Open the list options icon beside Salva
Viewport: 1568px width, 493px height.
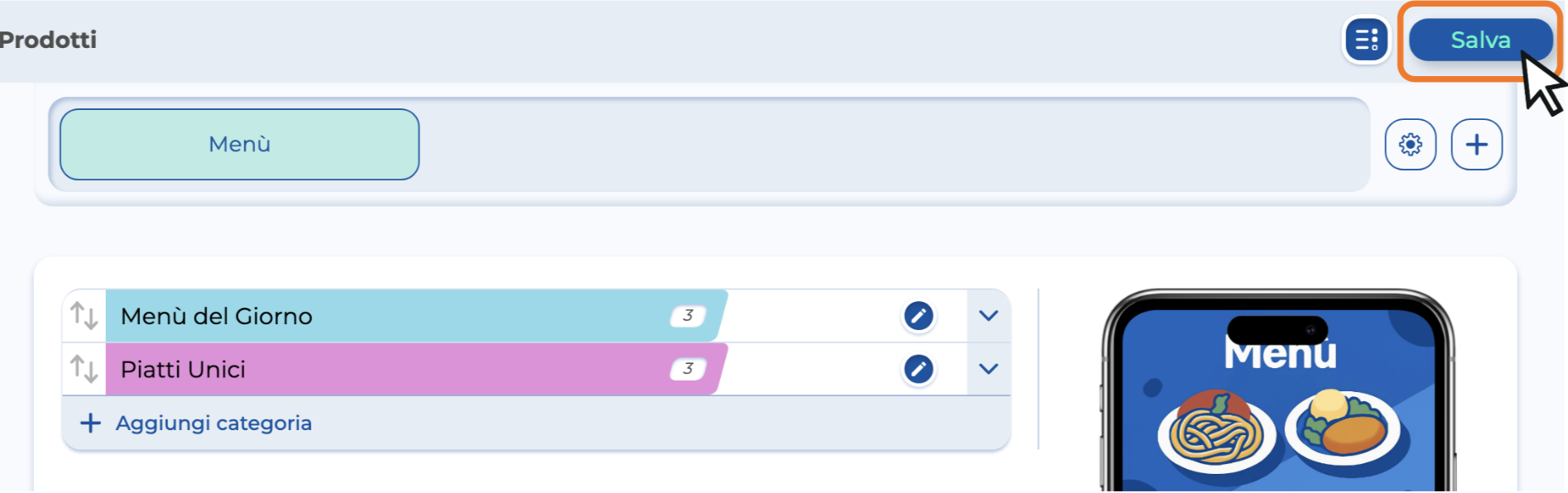(x=1366, y=40)
